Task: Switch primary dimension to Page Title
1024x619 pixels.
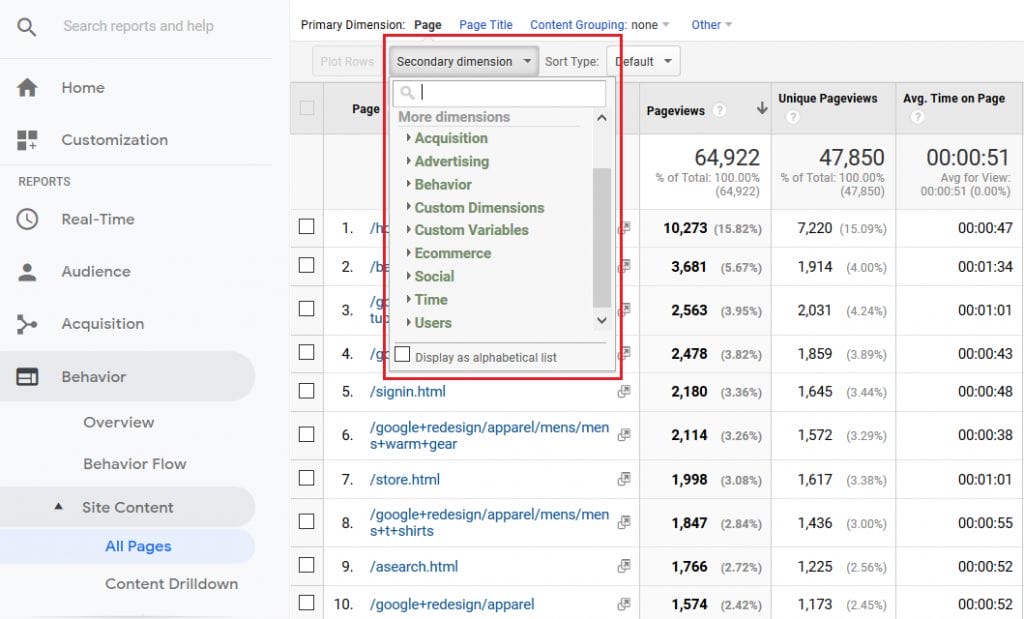Action: 486,25
